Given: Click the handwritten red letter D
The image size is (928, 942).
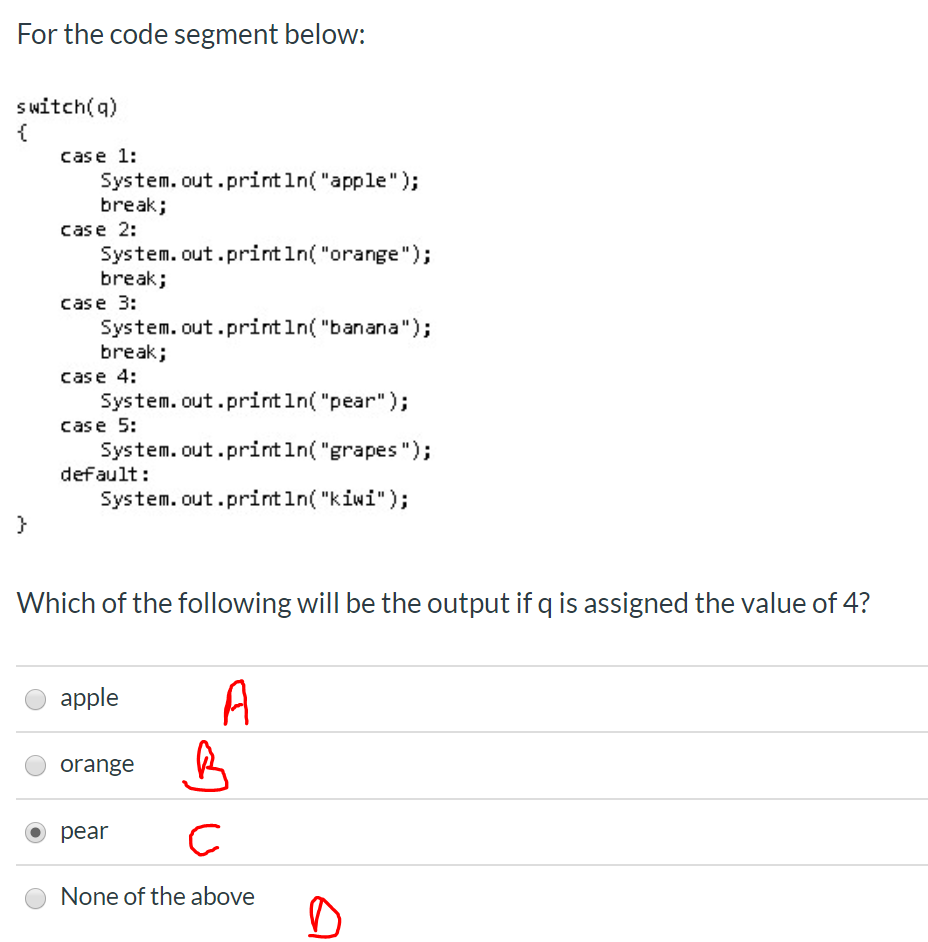Looking at the screenshot, I should coord(323,915).
